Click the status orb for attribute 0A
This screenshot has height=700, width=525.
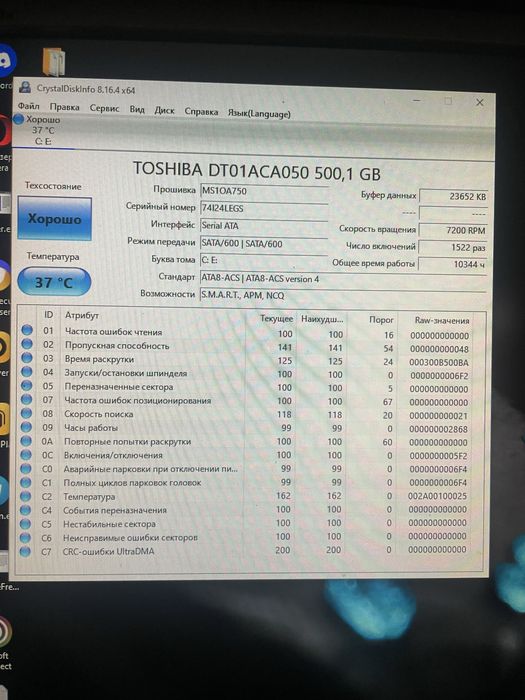click(26, 441)
